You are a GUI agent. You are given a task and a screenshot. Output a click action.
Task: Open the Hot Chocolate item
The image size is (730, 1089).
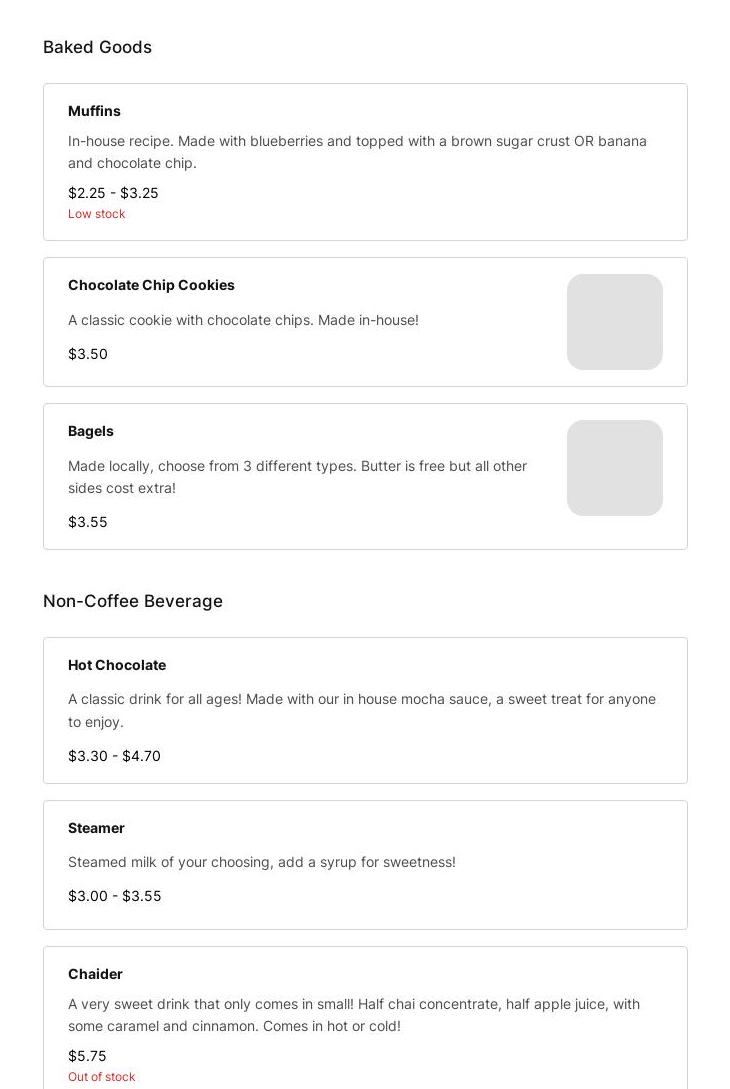[x=117, y=665]
